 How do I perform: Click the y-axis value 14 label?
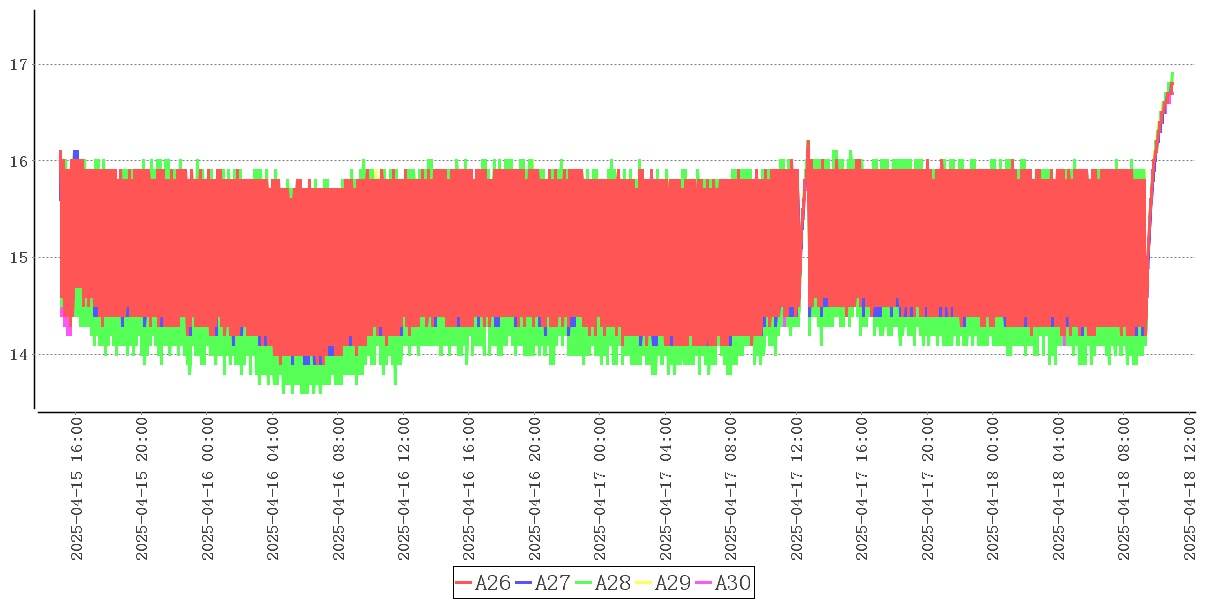pos(17,355)
